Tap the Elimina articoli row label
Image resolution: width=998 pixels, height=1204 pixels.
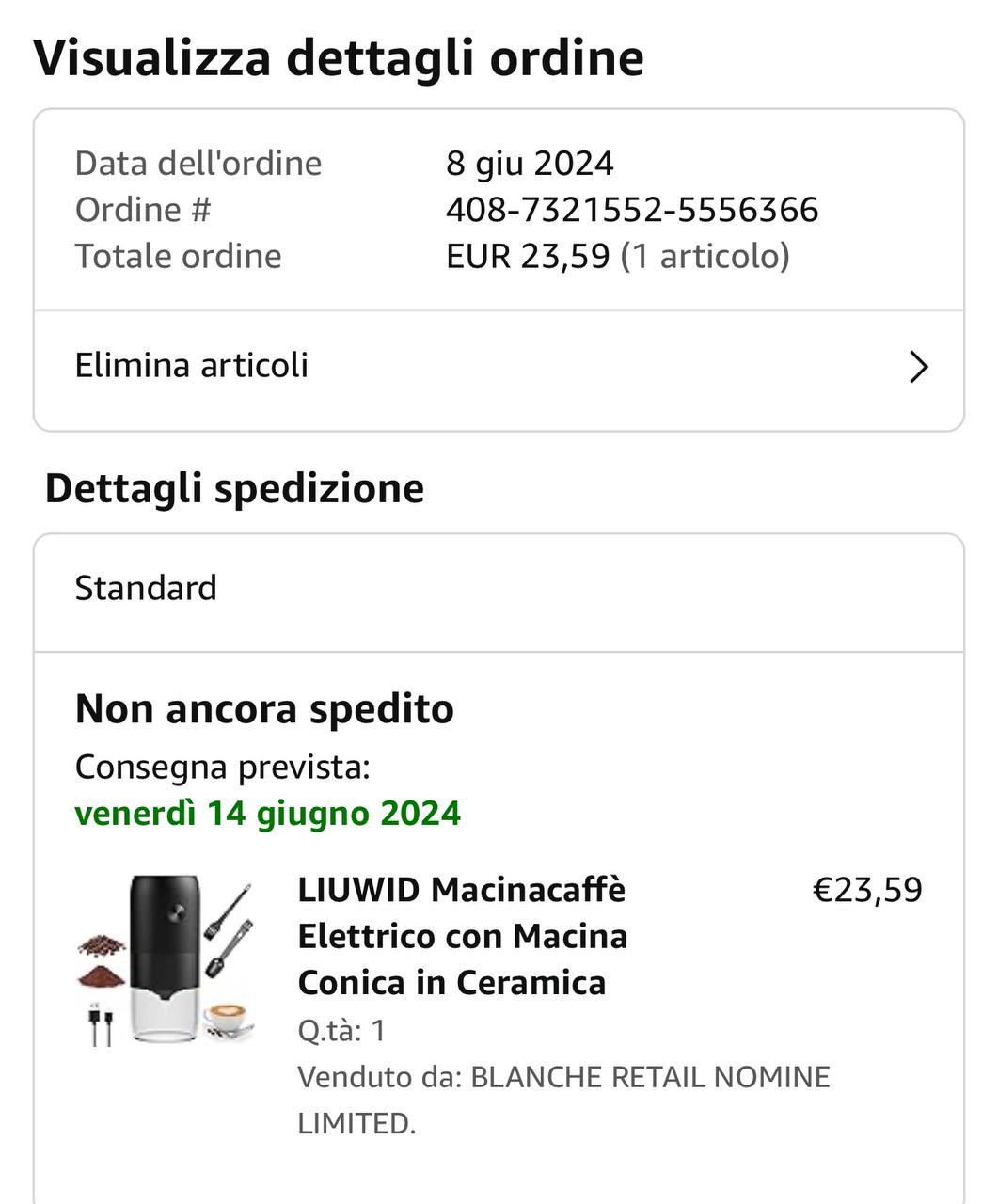pos(192,365)
